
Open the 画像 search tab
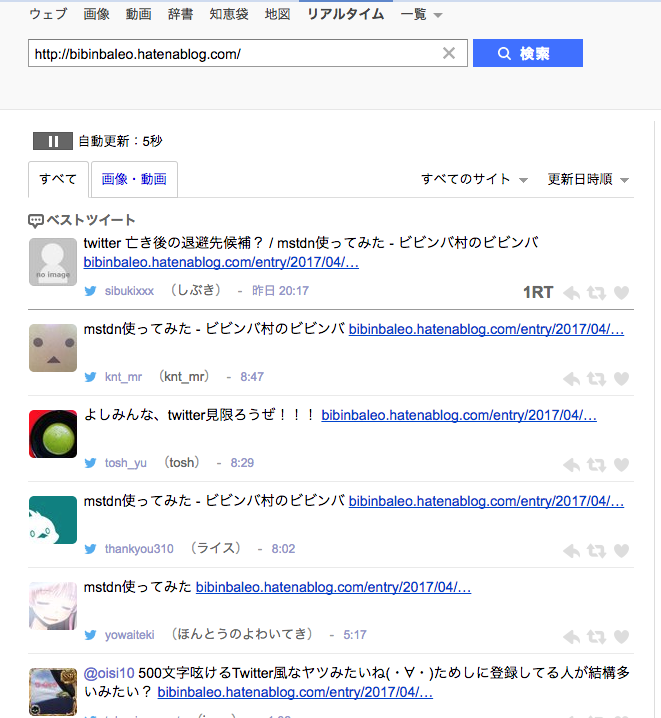(97, 14)
